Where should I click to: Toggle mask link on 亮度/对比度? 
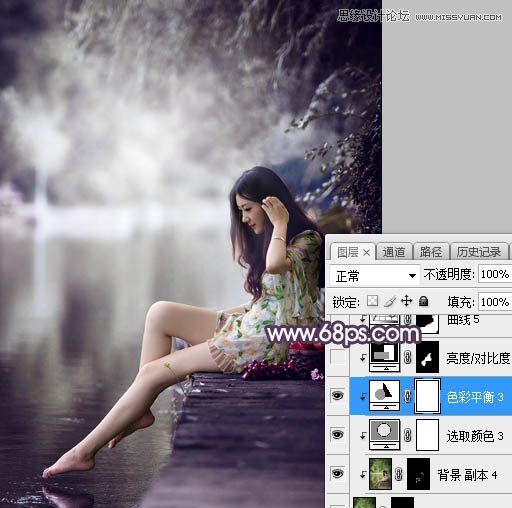407,357
